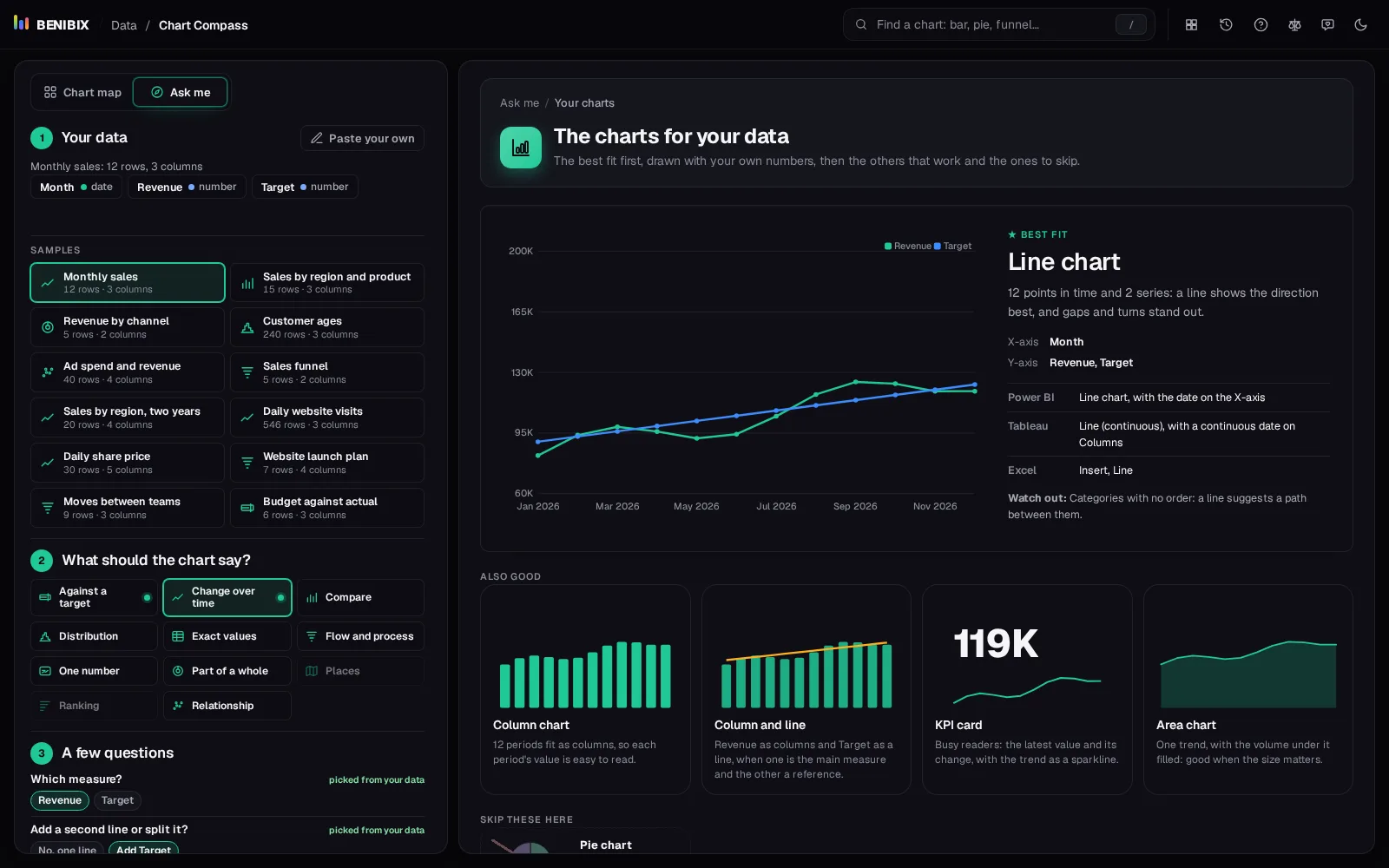The width and height of the screenshot is (1389, 868).
Task: Pick the Revenue by channel sample
Action: click(128, 327)
